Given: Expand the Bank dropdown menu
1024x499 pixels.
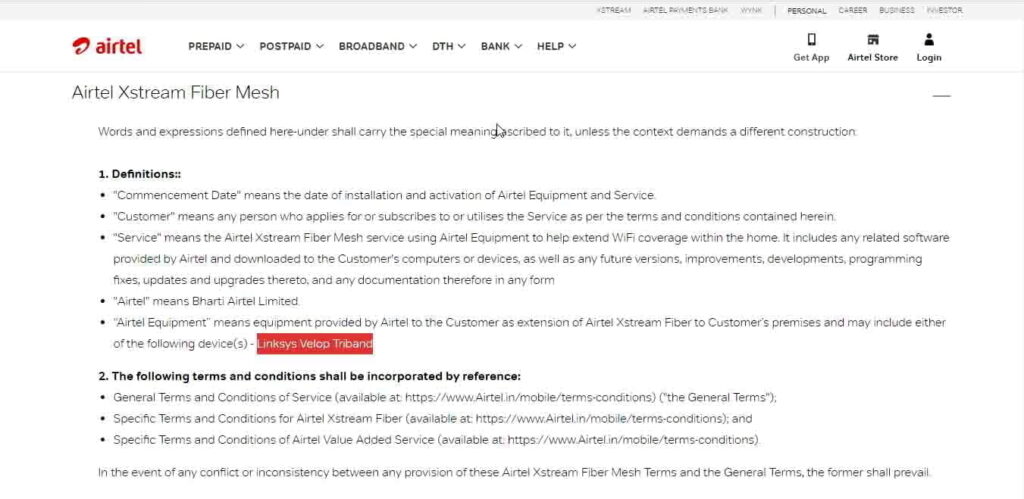Looking at the screenshot, I should coord(502,46).
